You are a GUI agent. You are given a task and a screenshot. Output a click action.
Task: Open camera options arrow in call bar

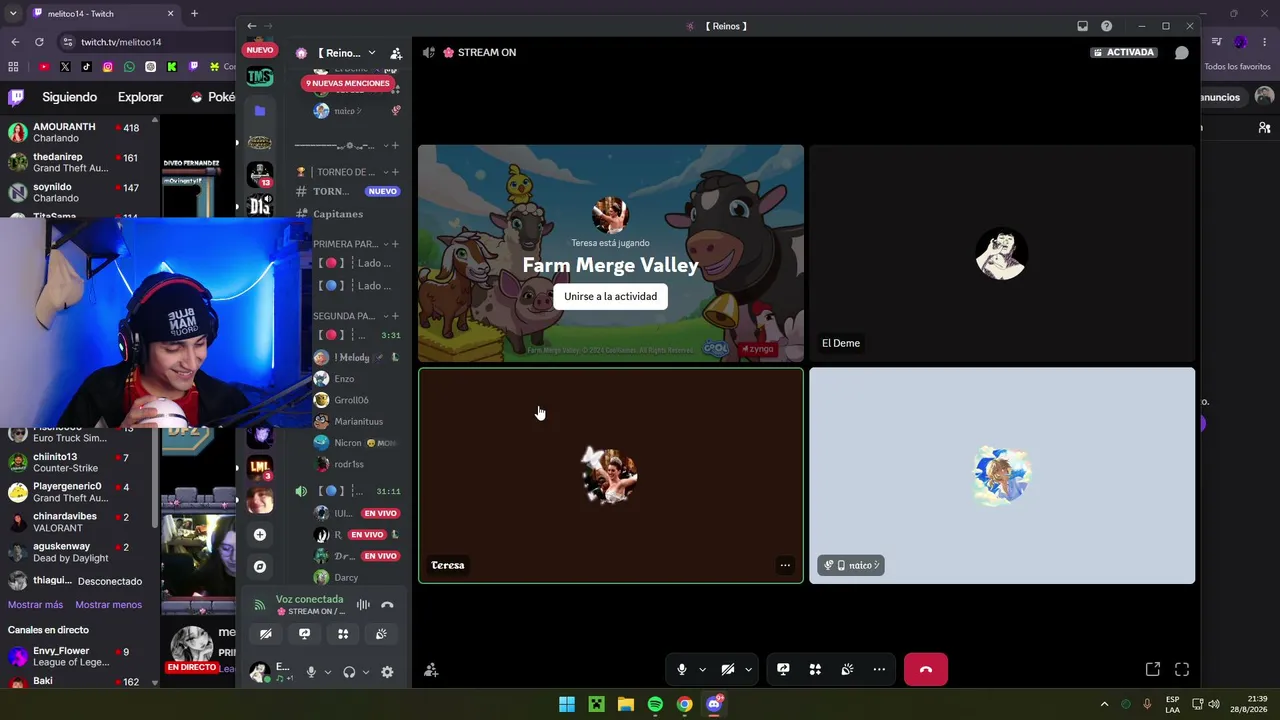click(x=748, y=670)
